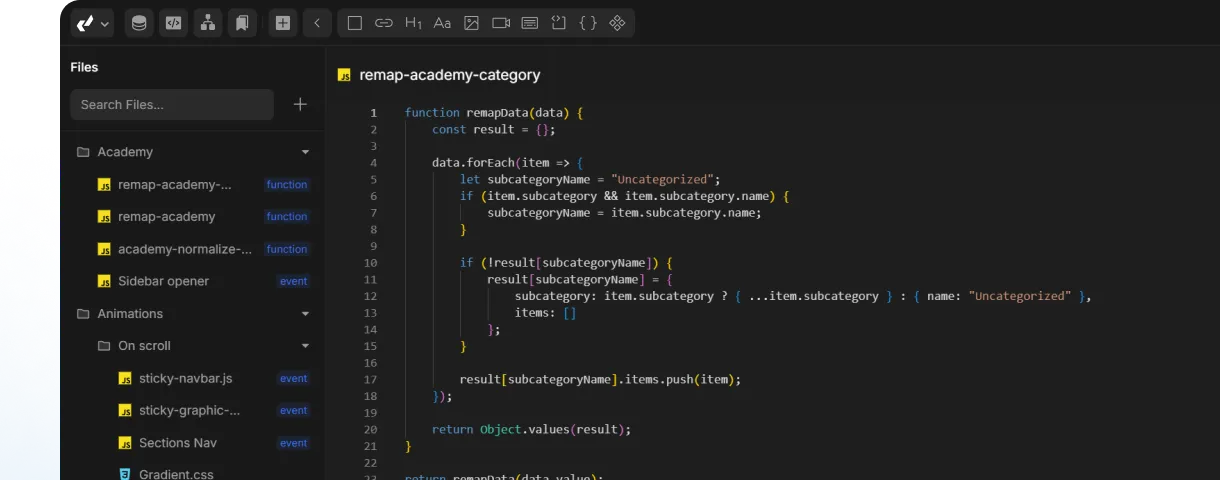Open the components diamond icon
The height and width of the screenshot is (480, 1220).
[617, 23]
